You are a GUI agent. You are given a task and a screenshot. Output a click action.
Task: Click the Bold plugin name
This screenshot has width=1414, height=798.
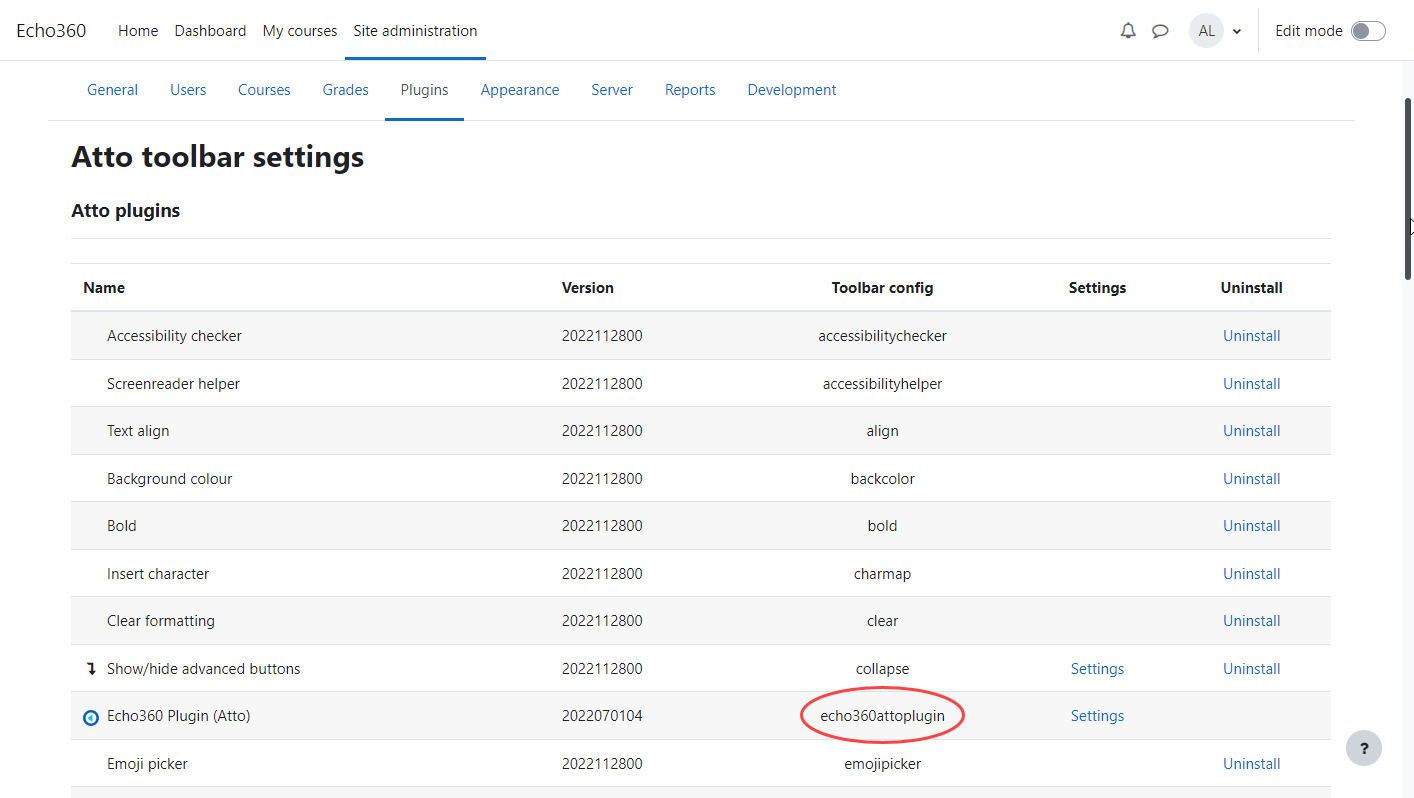pos(122,526)
